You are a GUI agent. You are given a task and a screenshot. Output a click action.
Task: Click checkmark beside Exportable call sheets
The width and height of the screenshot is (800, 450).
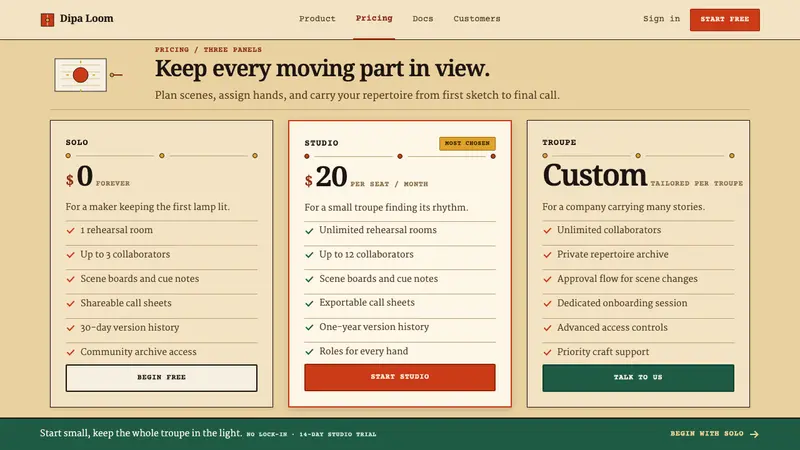[x=309, y=303]
